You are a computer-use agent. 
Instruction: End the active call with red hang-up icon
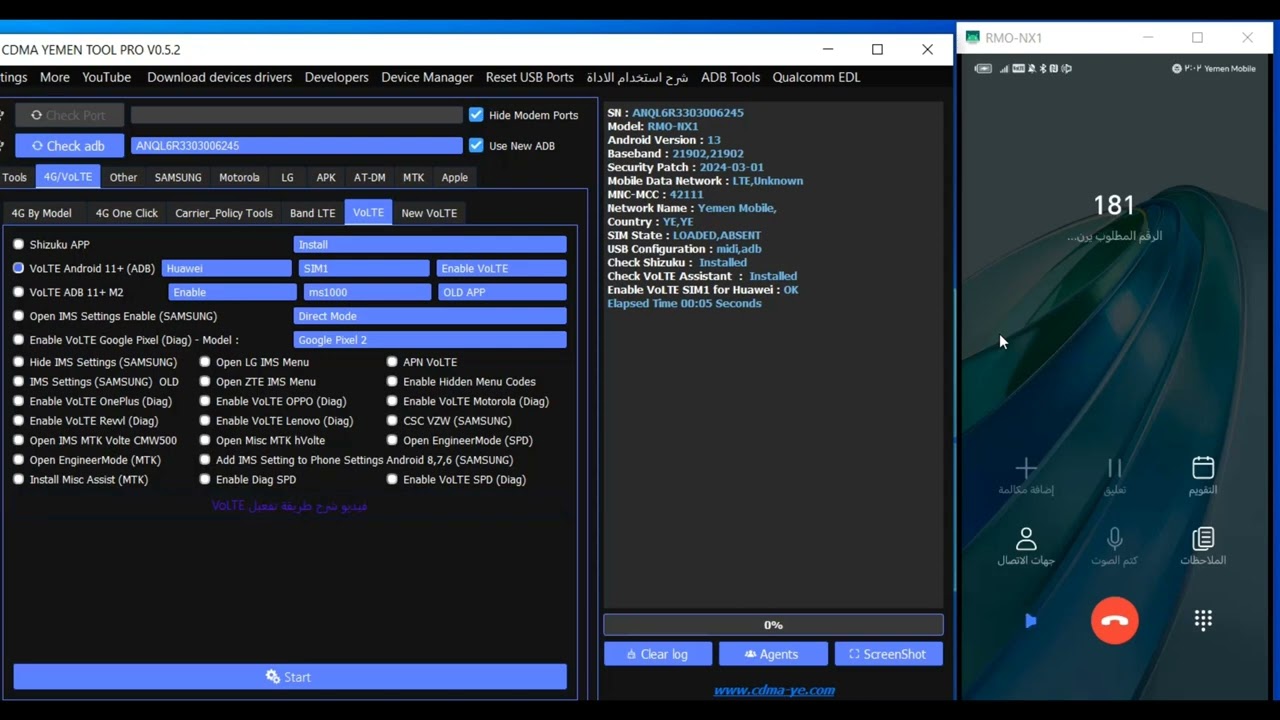tap(1114, 620)
